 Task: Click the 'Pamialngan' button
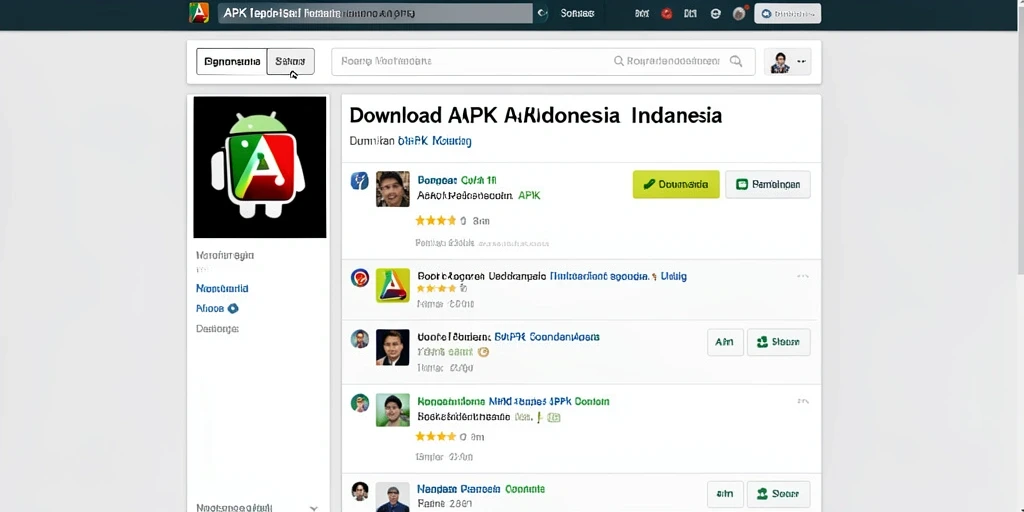768,184
